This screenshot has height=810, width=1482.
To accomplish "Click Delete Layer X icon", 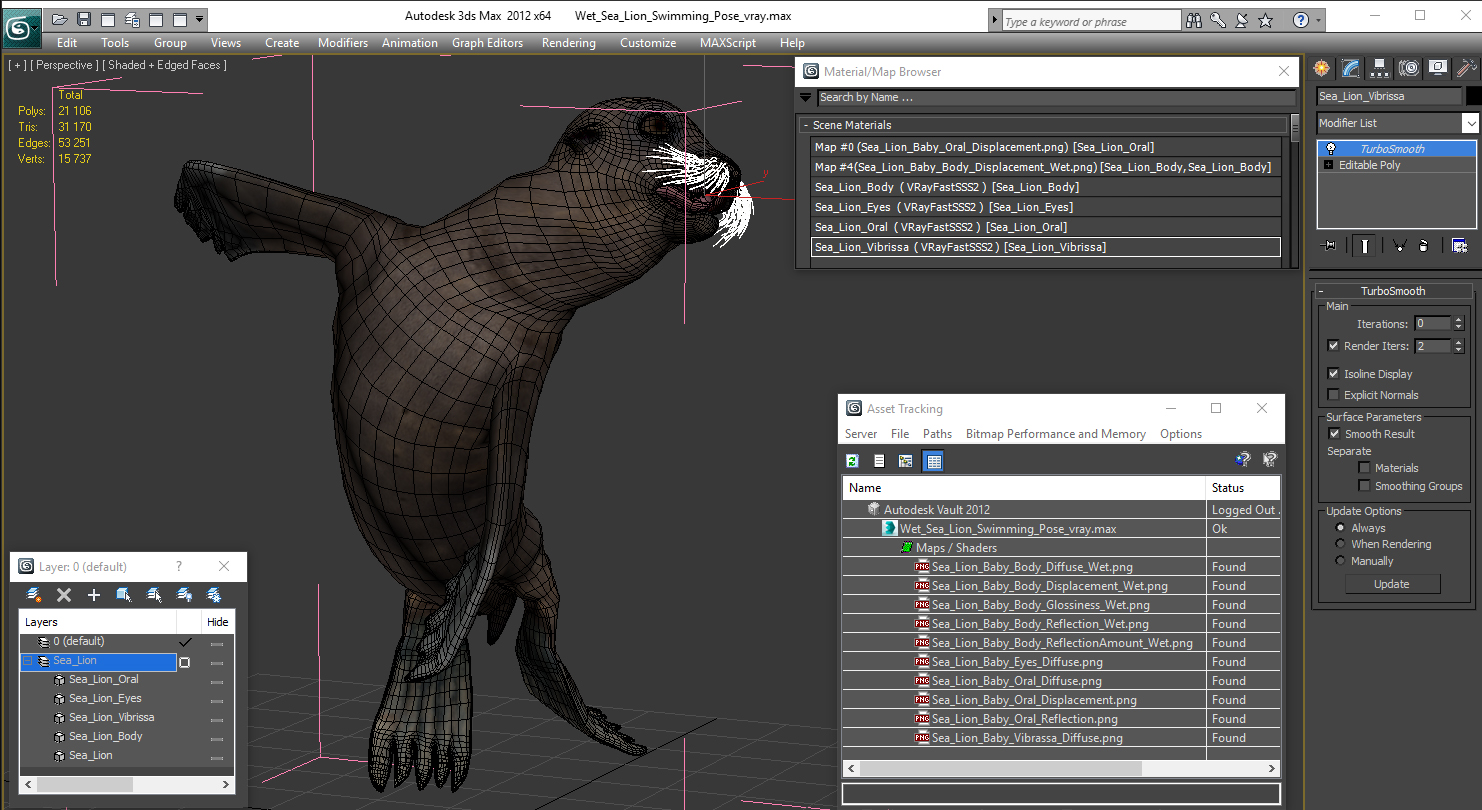I will click(x=64, y=595).
